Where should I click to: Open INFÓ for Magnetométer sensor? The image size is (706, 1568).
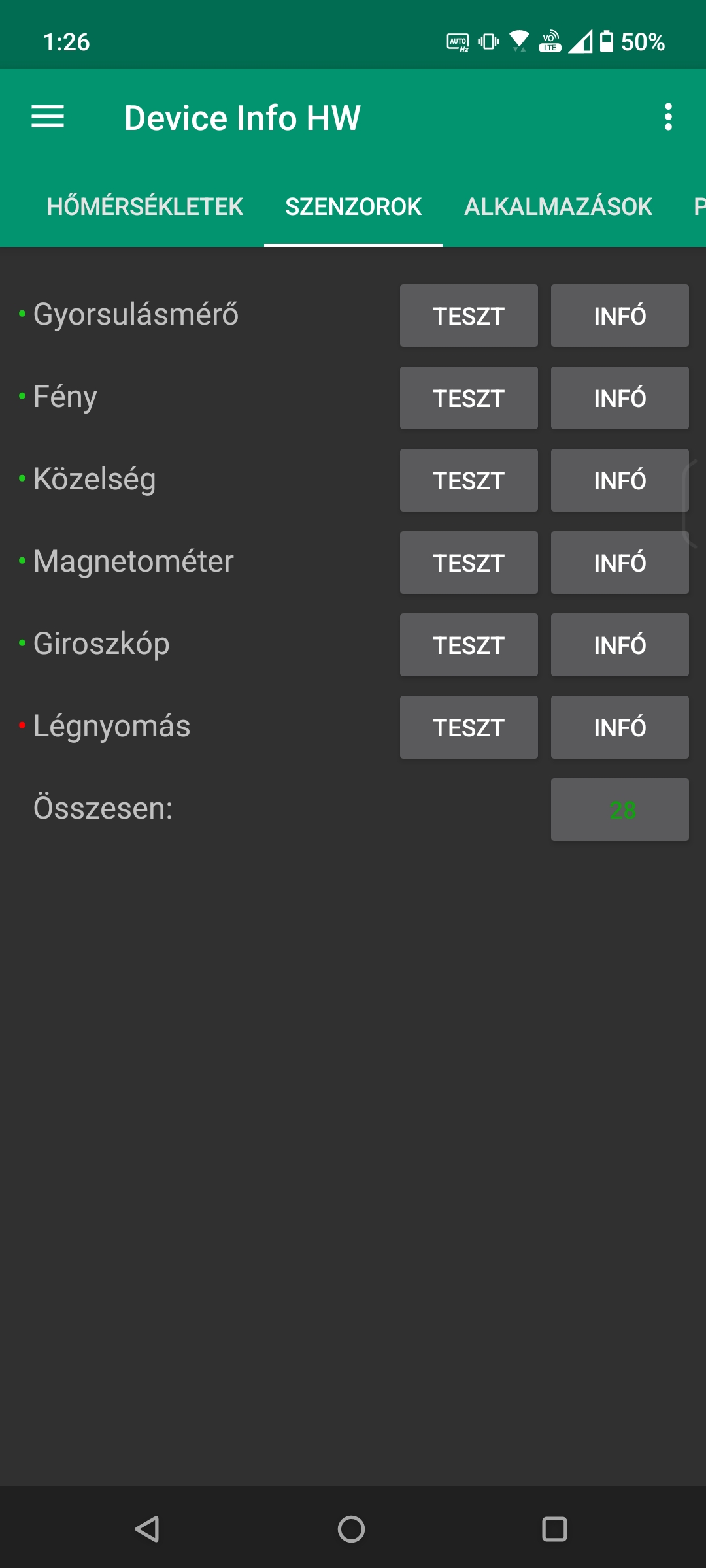(620, 563)
